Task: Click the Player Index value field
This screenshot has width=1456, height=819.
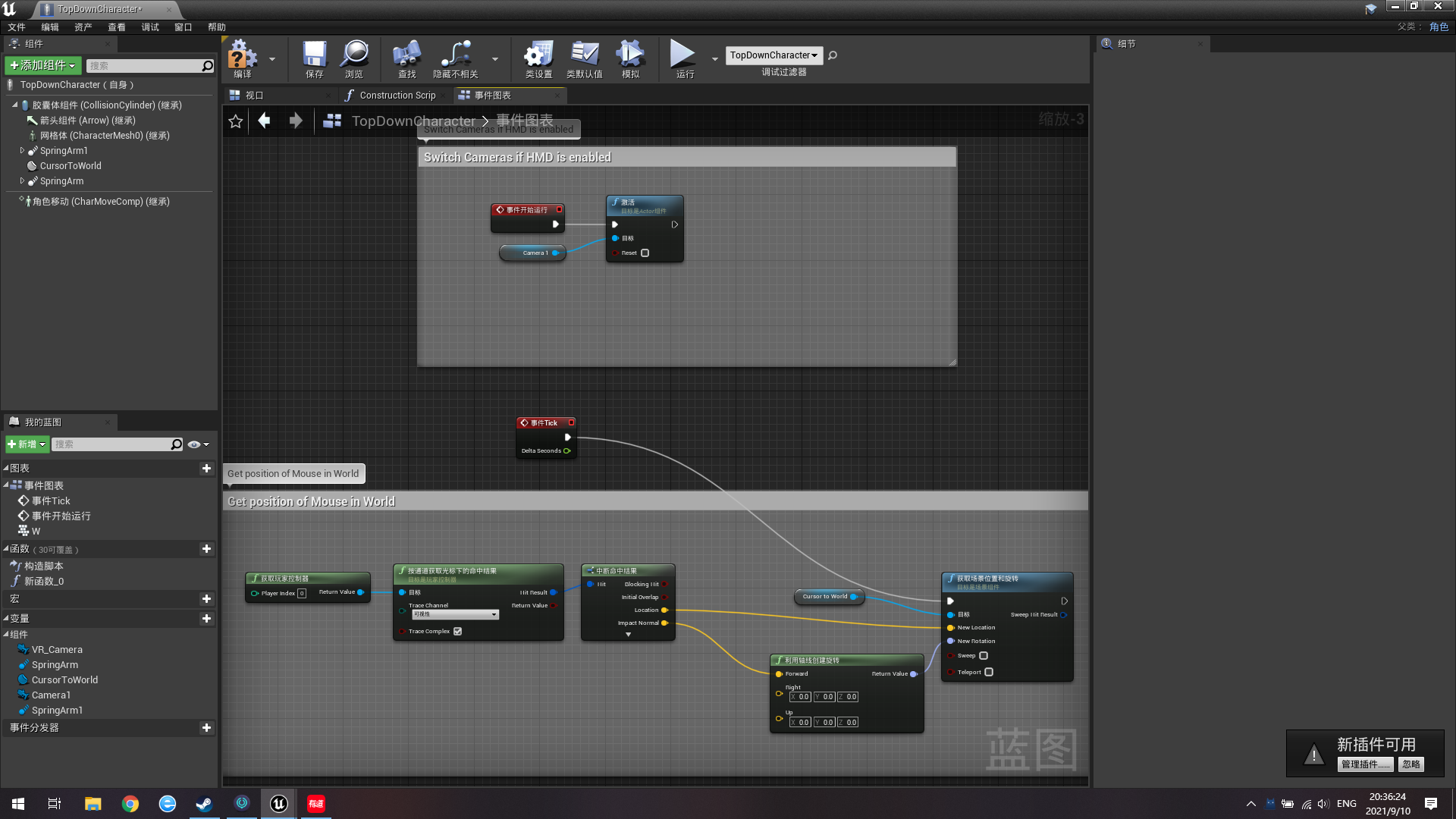Action: coord(302,594)
